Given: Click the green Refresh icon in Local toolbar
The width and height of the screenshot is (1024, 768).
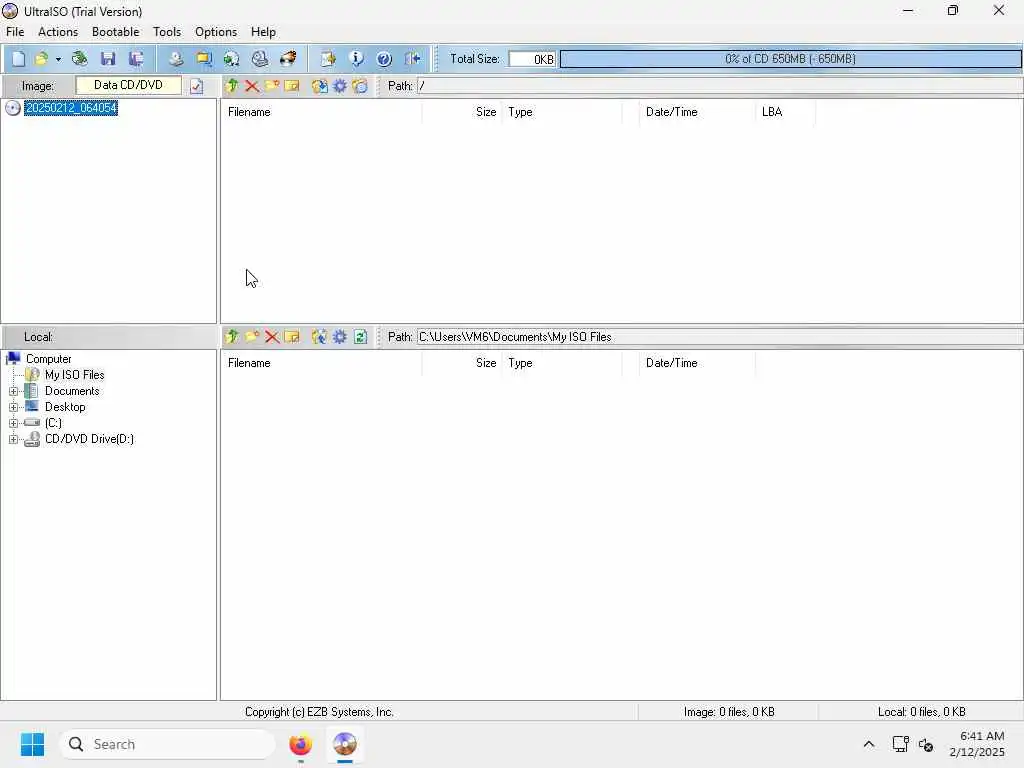Looking at the screenshot, I should click(x=360, y=337).
